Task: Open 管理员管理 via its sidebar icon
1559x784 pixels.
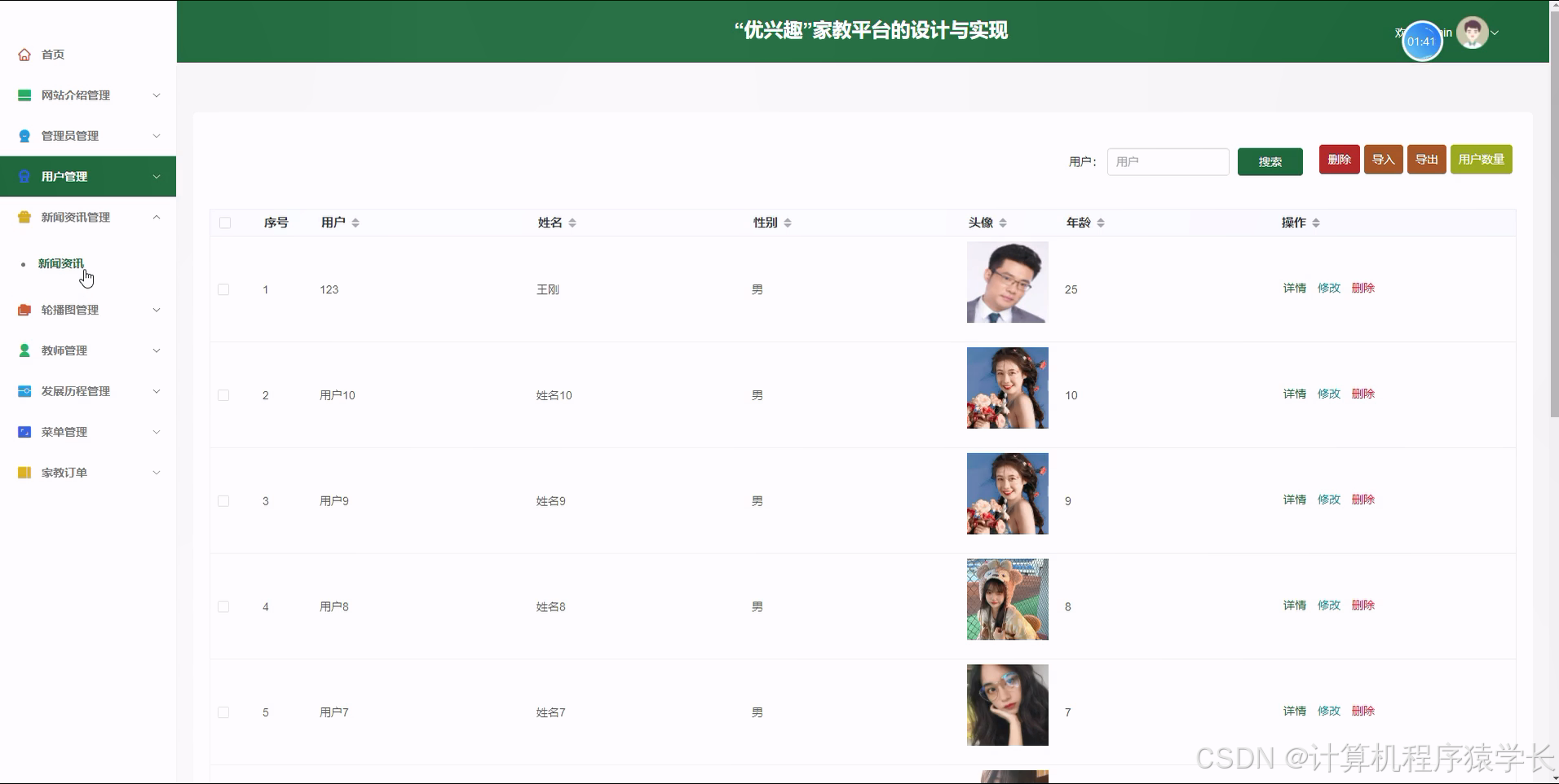Action: tap(24, 135)
